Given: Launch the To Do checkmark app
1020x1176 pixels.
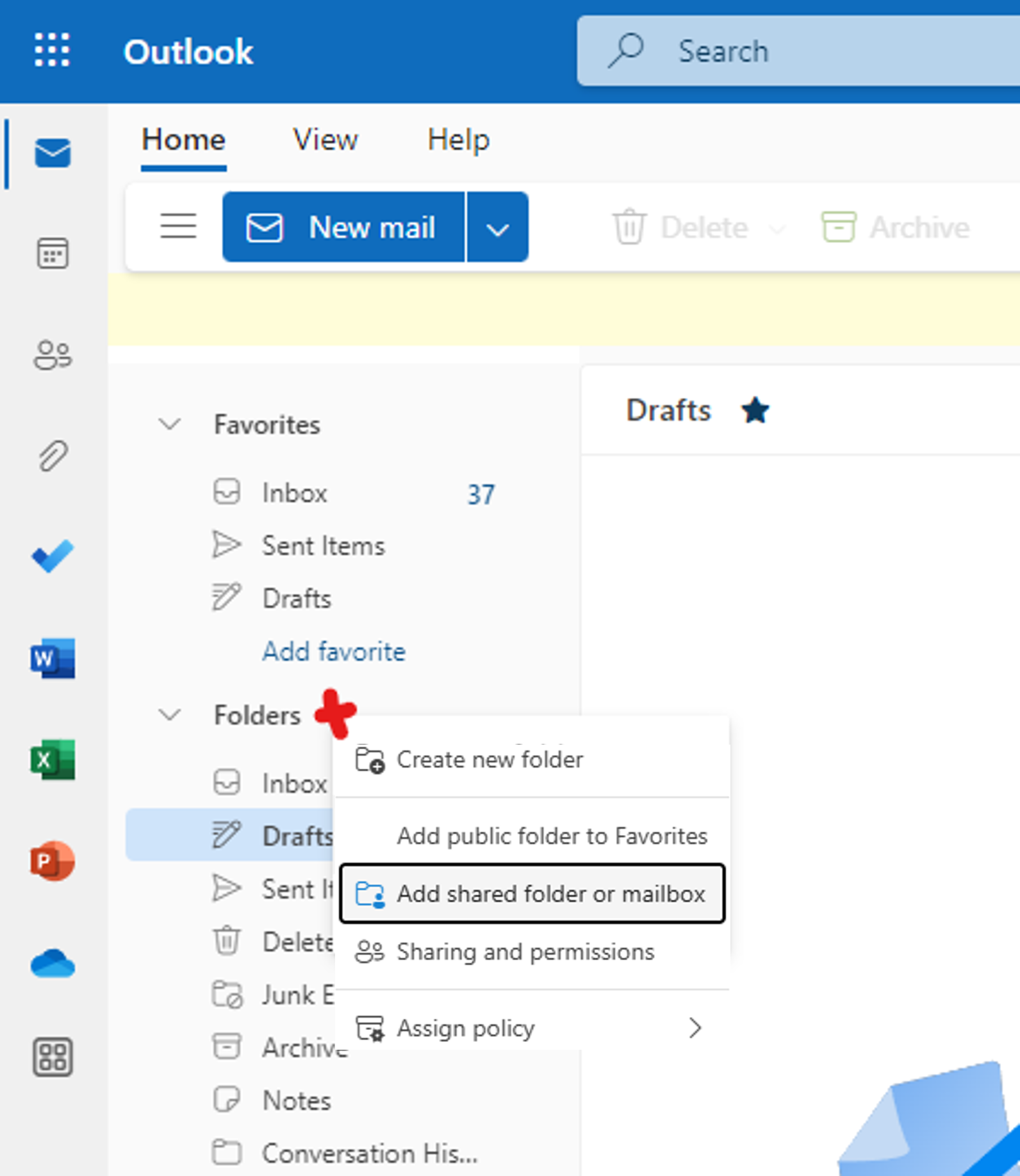Looking at the screenshot, I should [x=53, y=556].
